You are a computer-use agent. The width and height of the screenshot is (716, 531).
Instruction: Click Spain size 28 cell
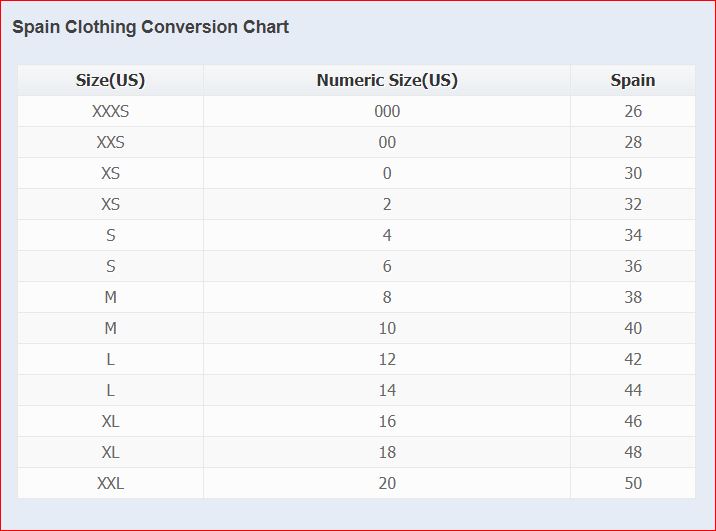click(633, 142)
